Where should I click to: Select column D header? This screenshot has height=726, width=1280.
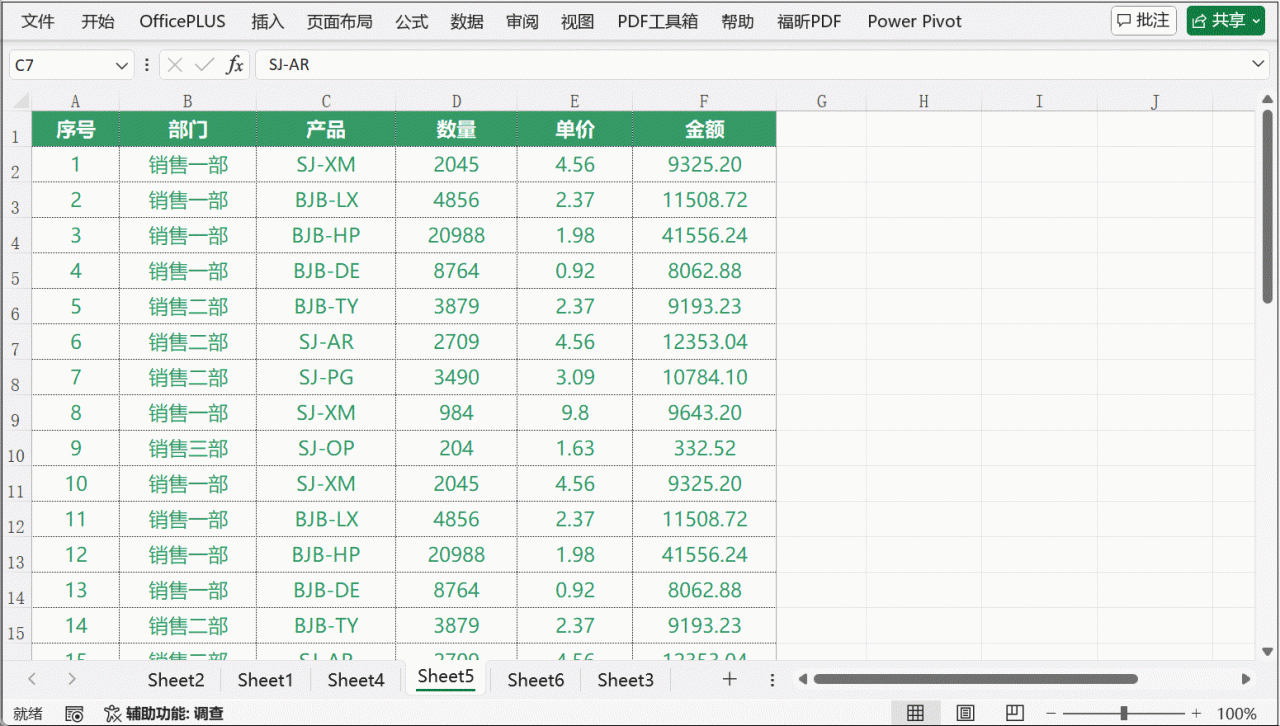click(x=456, y=101)
